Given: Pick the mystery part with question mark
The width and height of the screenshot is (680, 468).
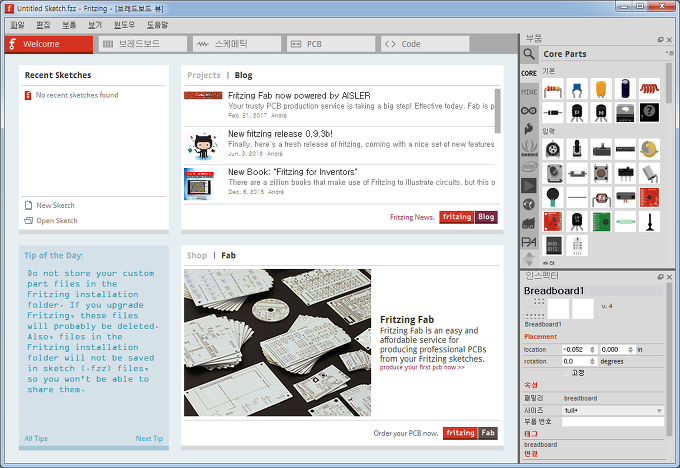Looking at the screenshot, I should click(649, 113).
